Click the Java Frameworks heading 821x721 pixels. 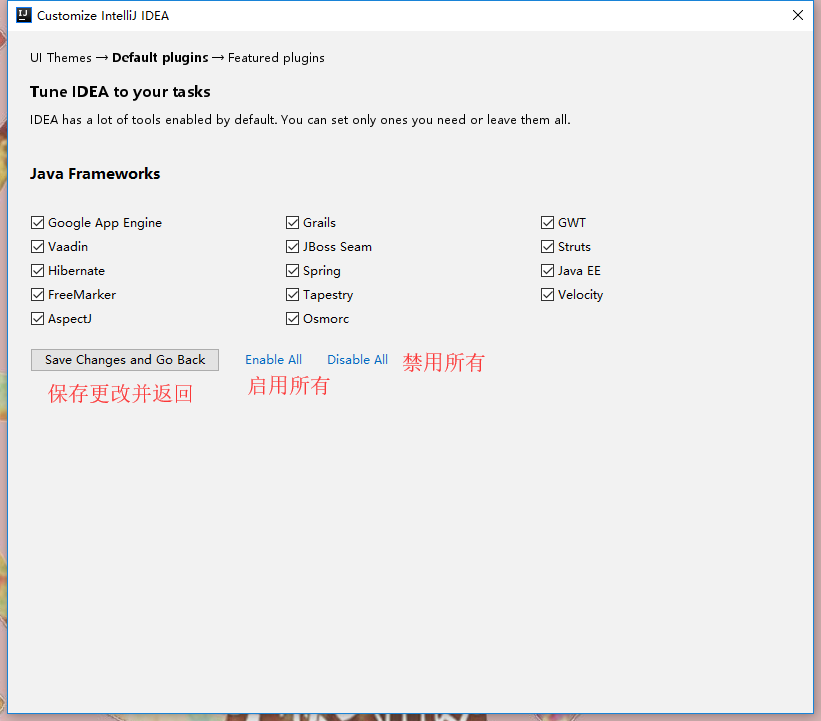pos(95,174)
